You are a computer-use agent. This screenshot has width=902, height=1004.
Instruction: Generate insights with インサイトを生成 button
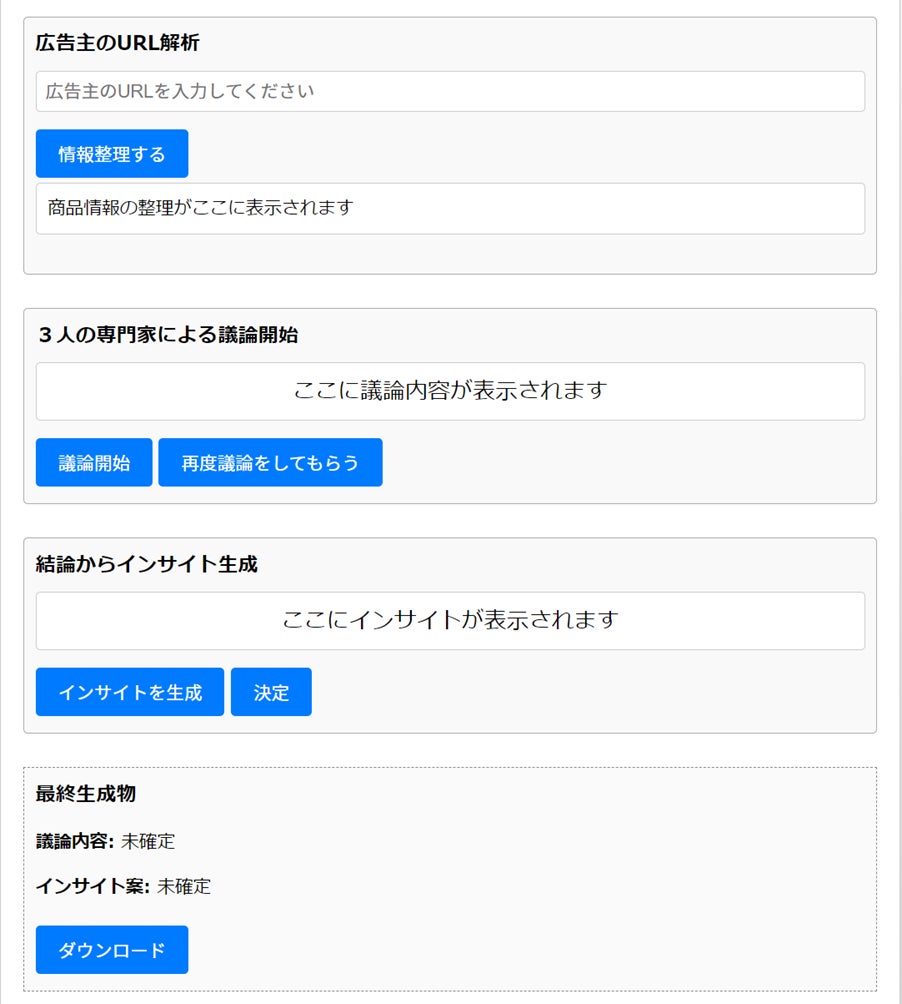click(130, 693)
